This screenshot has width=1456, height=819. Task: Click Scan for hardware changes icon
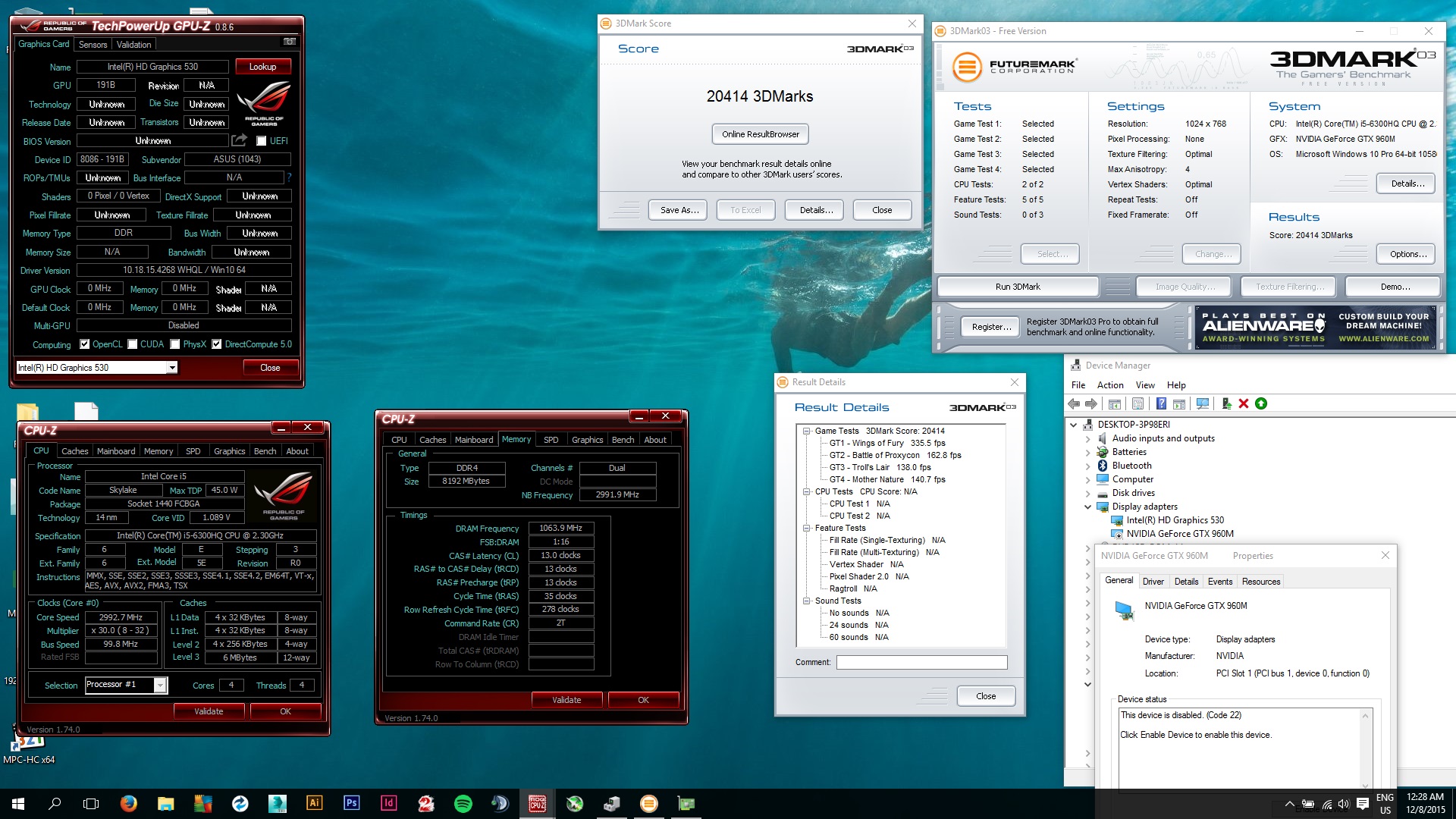1203,403
